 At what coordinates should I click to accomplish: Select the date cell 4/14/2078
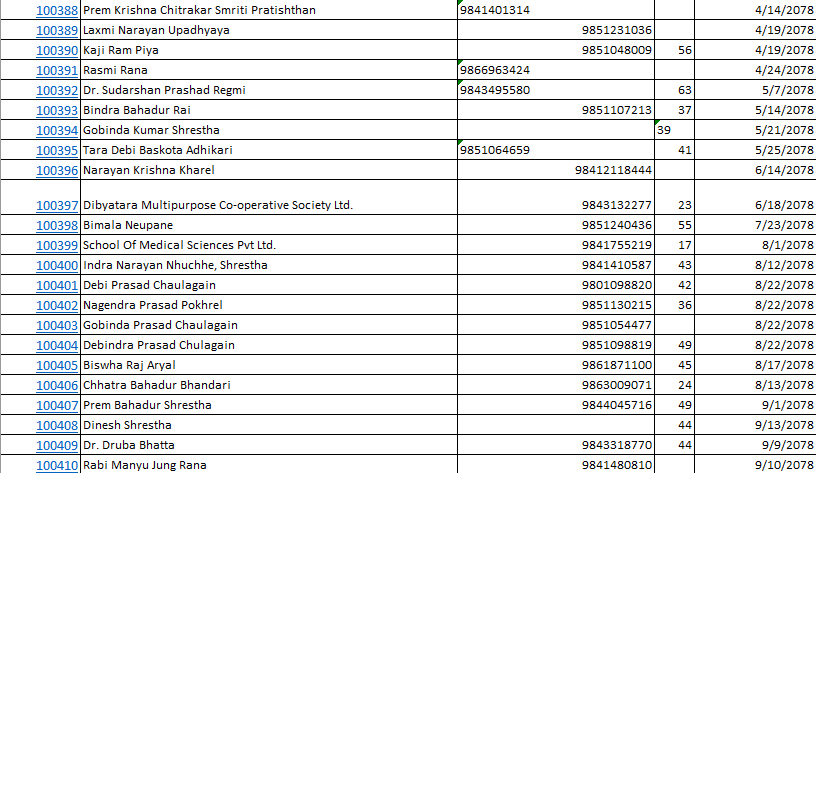(x=785, y=10)
